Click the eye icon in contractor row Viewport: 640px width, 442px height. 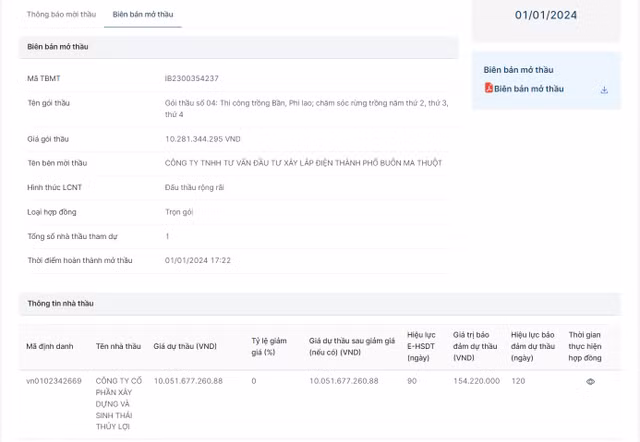tap(590, 381)
